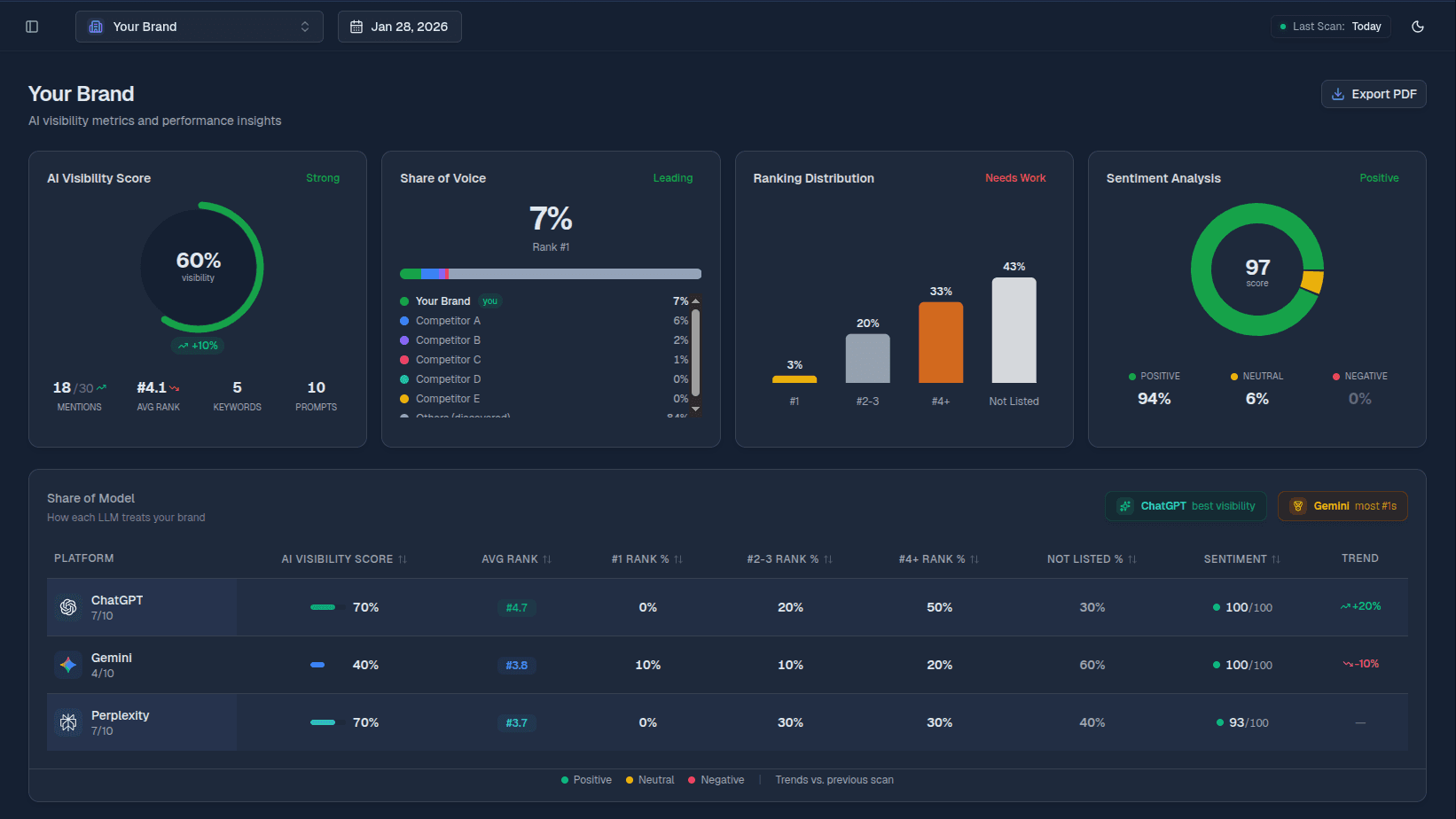Image resolution: width=1456 pixels, height=819 pixels.
Task: Click the Gemini logo in the platform table
Action: pos(68,665)
